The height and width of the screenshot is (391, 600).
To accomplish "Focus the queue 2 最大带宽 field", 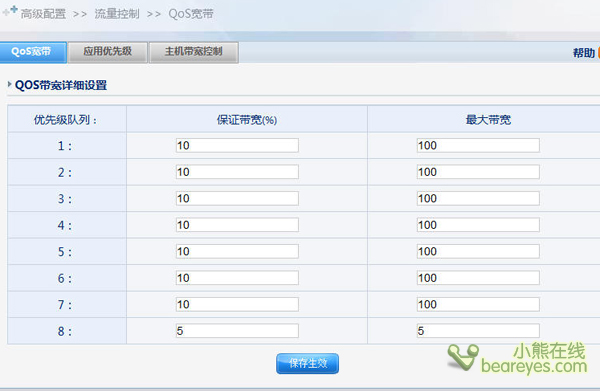I will tap(478, 172).
